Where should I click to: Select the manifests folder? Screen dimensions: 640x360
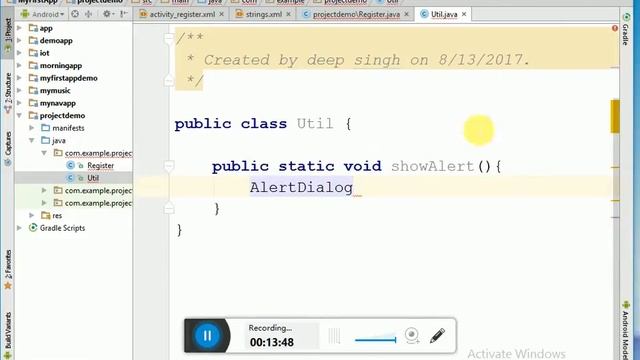68,128
